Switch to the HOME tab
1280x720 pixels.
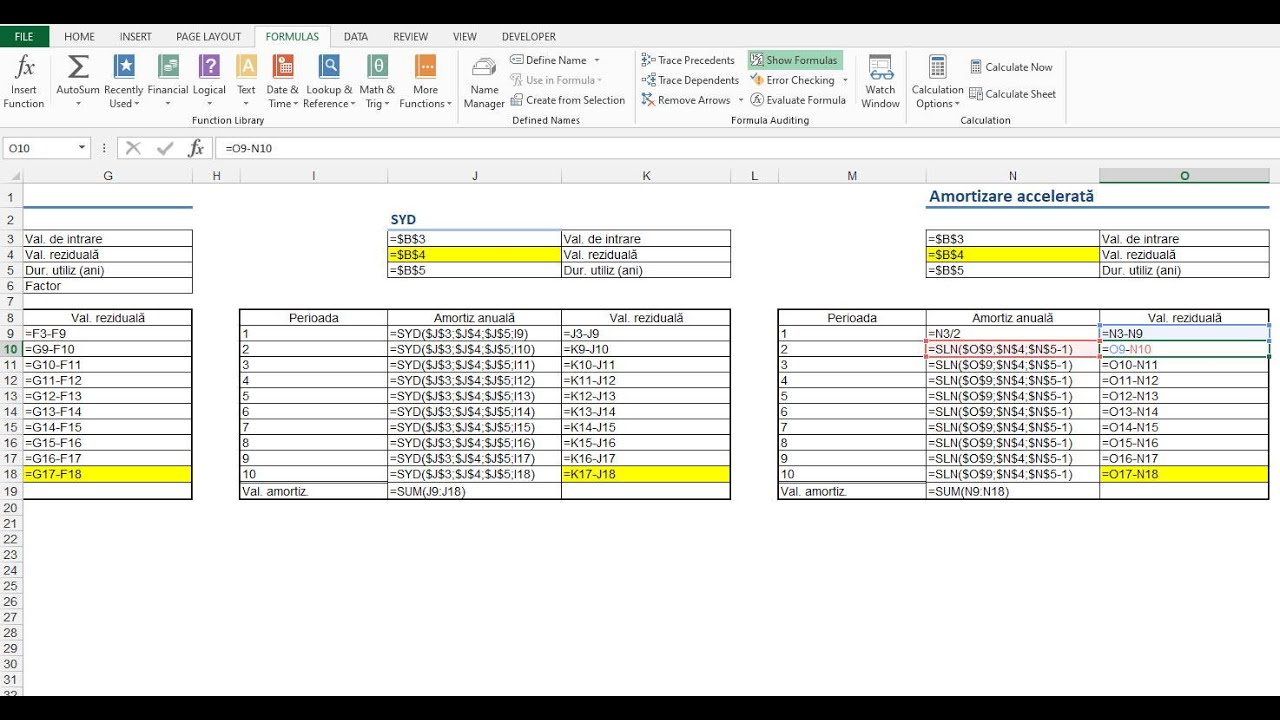[79, 36]
